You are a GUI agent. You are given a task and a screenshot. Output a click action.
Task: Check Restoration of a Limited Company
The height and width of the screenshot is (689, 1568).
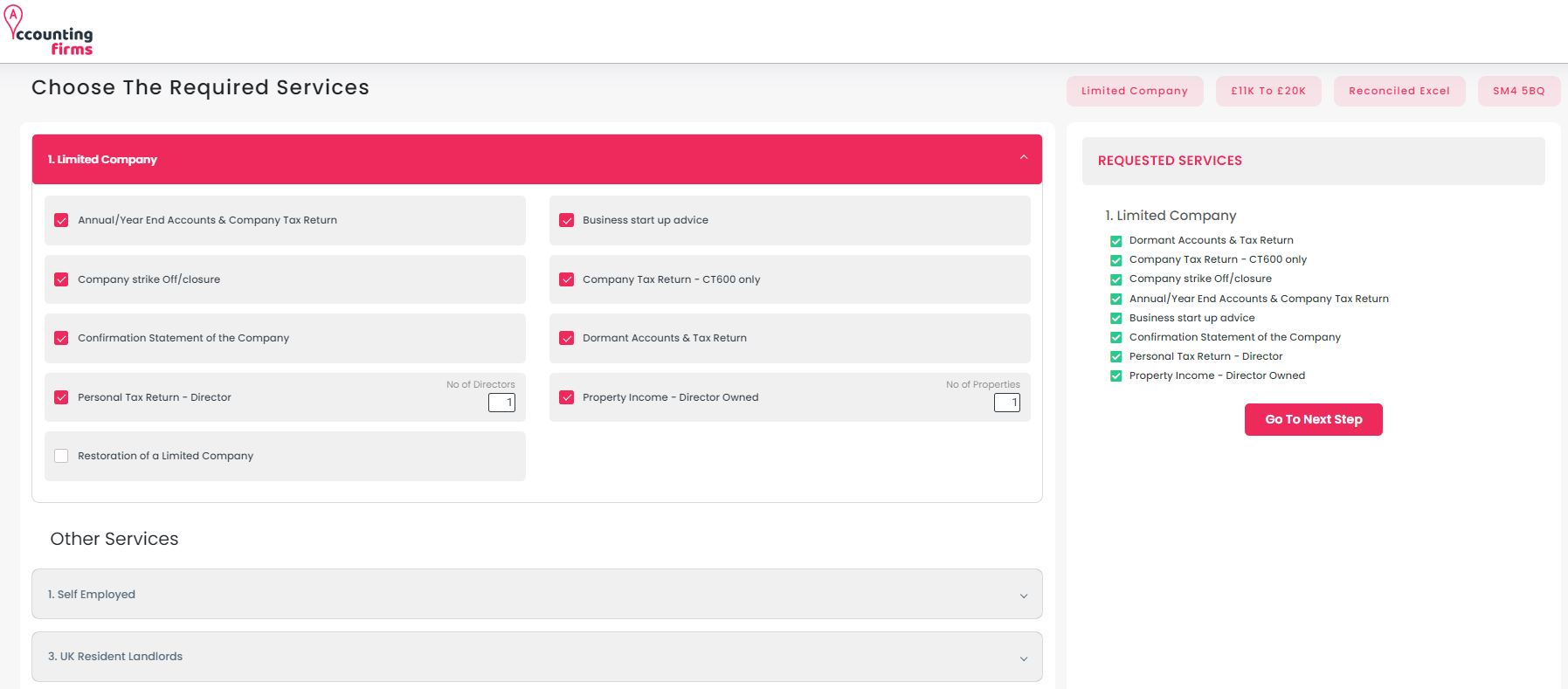pos(61,456)
